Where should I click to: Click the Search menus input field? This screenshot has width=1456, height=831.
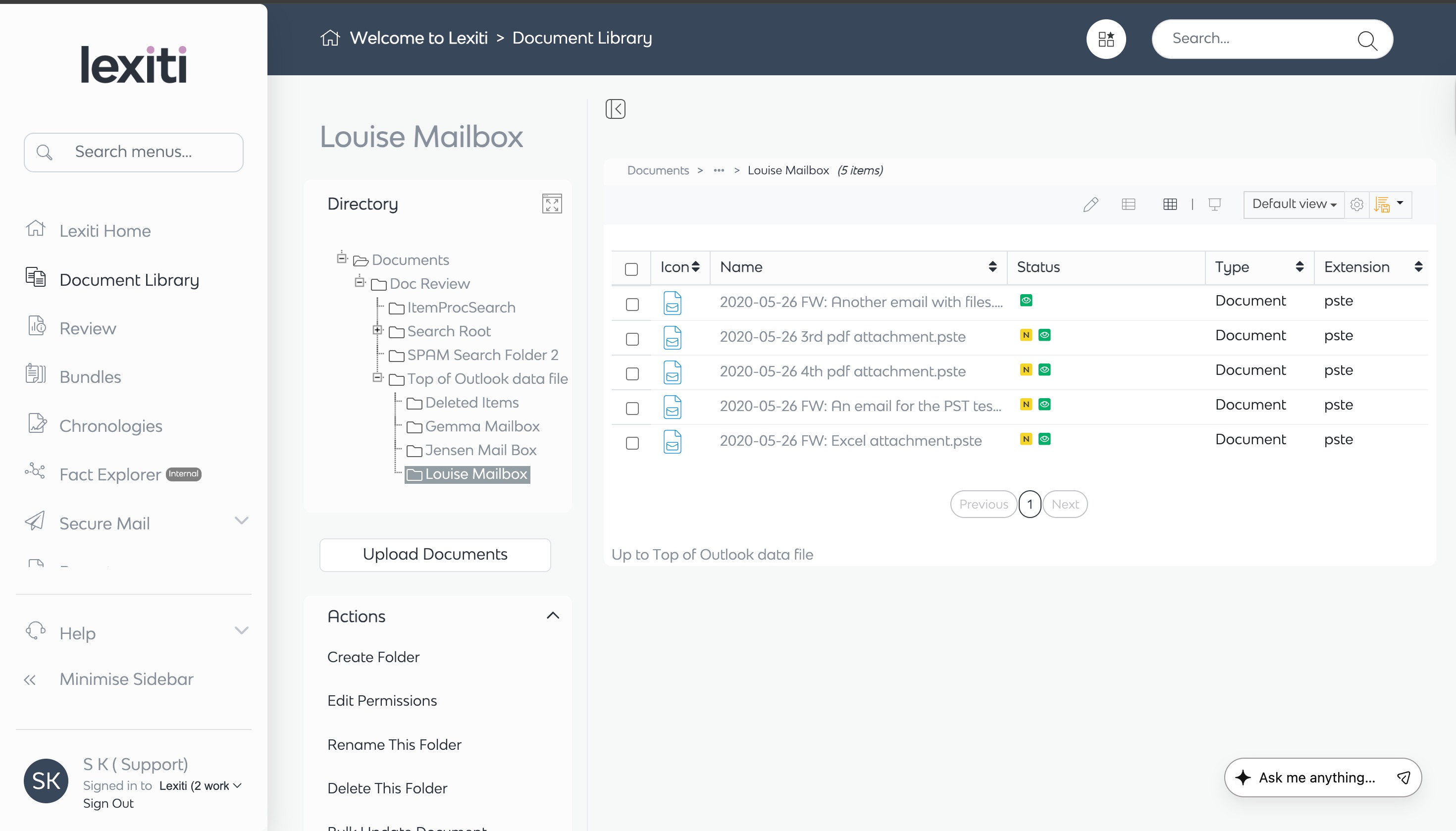coord(134,152)
